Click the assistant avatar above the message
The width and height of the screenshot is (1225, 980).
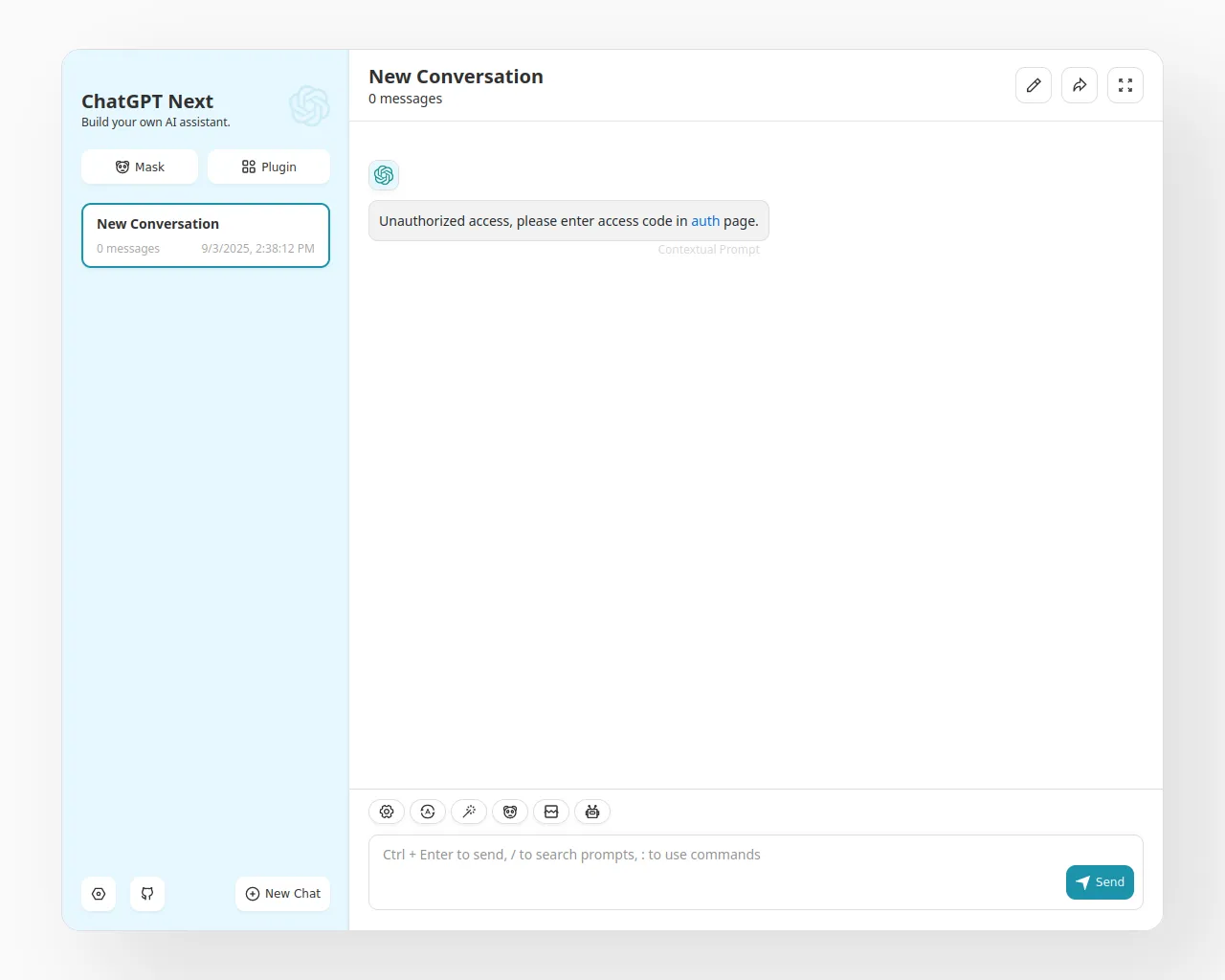click(384, 175)
